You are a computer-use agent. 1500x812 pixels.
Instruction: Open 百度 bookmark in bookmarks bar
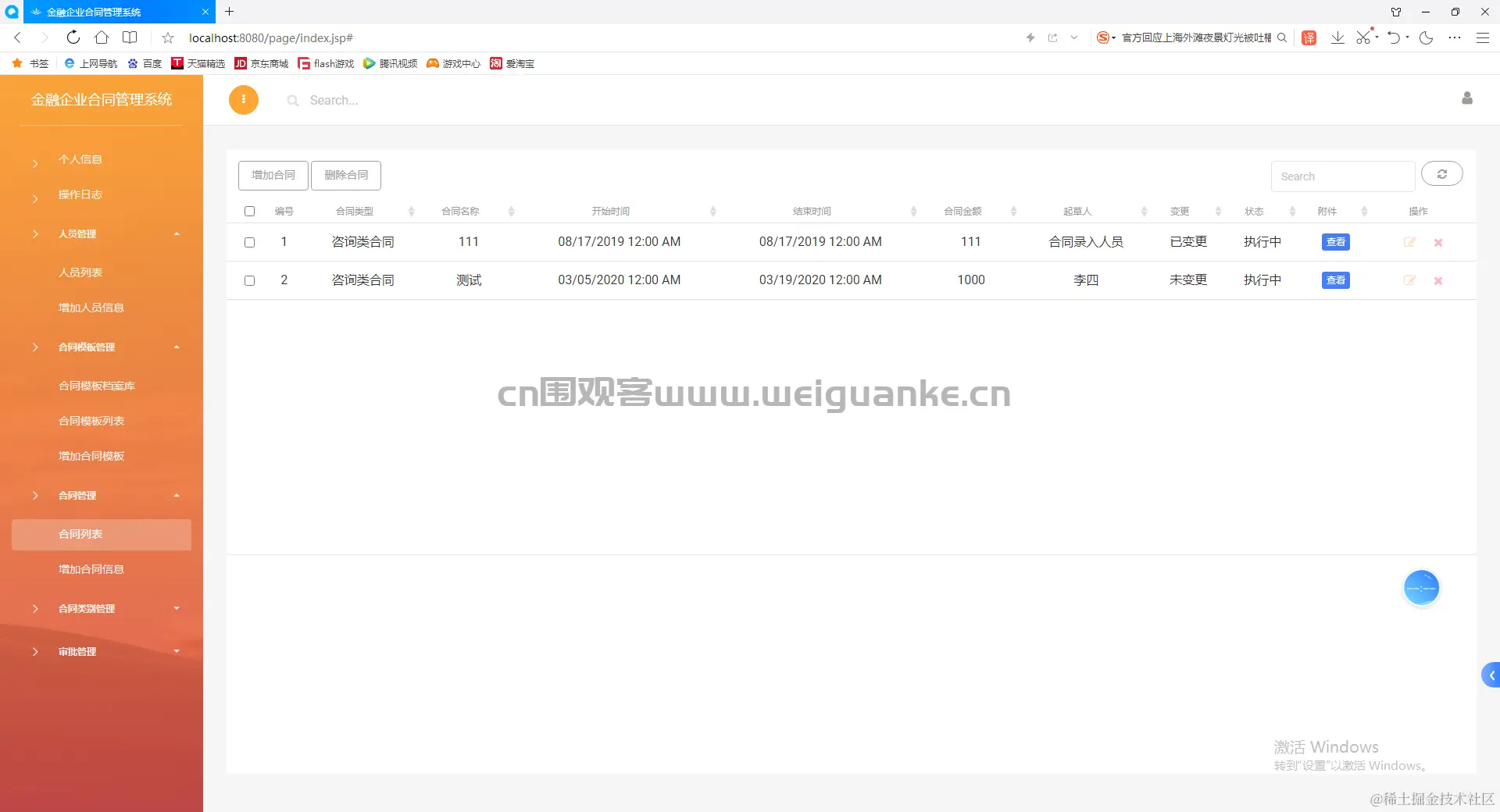[145, 63]
